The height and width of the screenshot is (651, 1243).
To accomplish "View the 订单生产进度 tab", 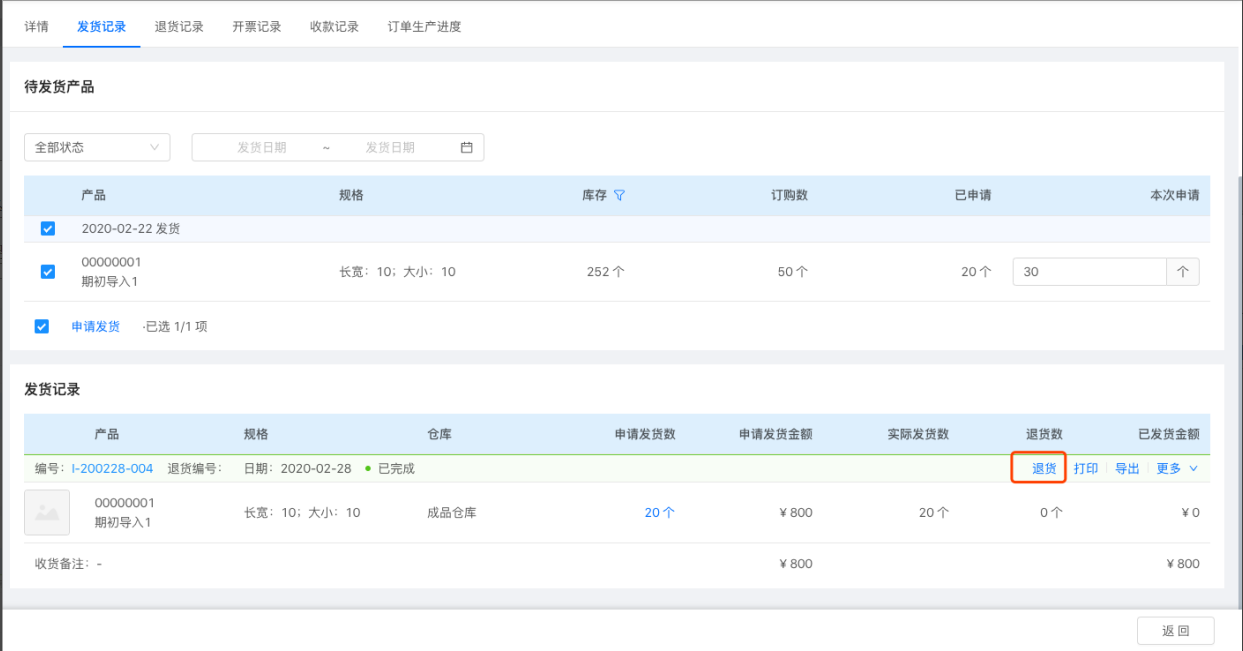I will [424, 27].
